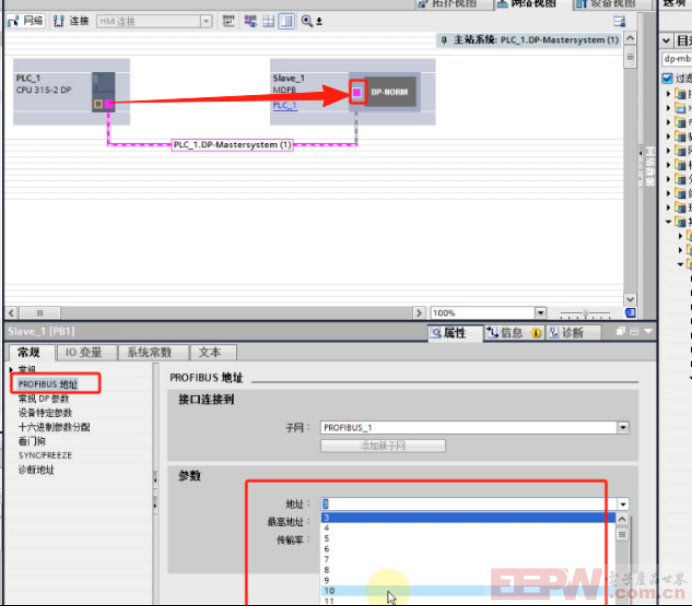Click the pink DP port on PLC_1

click(x=109, y=105)
